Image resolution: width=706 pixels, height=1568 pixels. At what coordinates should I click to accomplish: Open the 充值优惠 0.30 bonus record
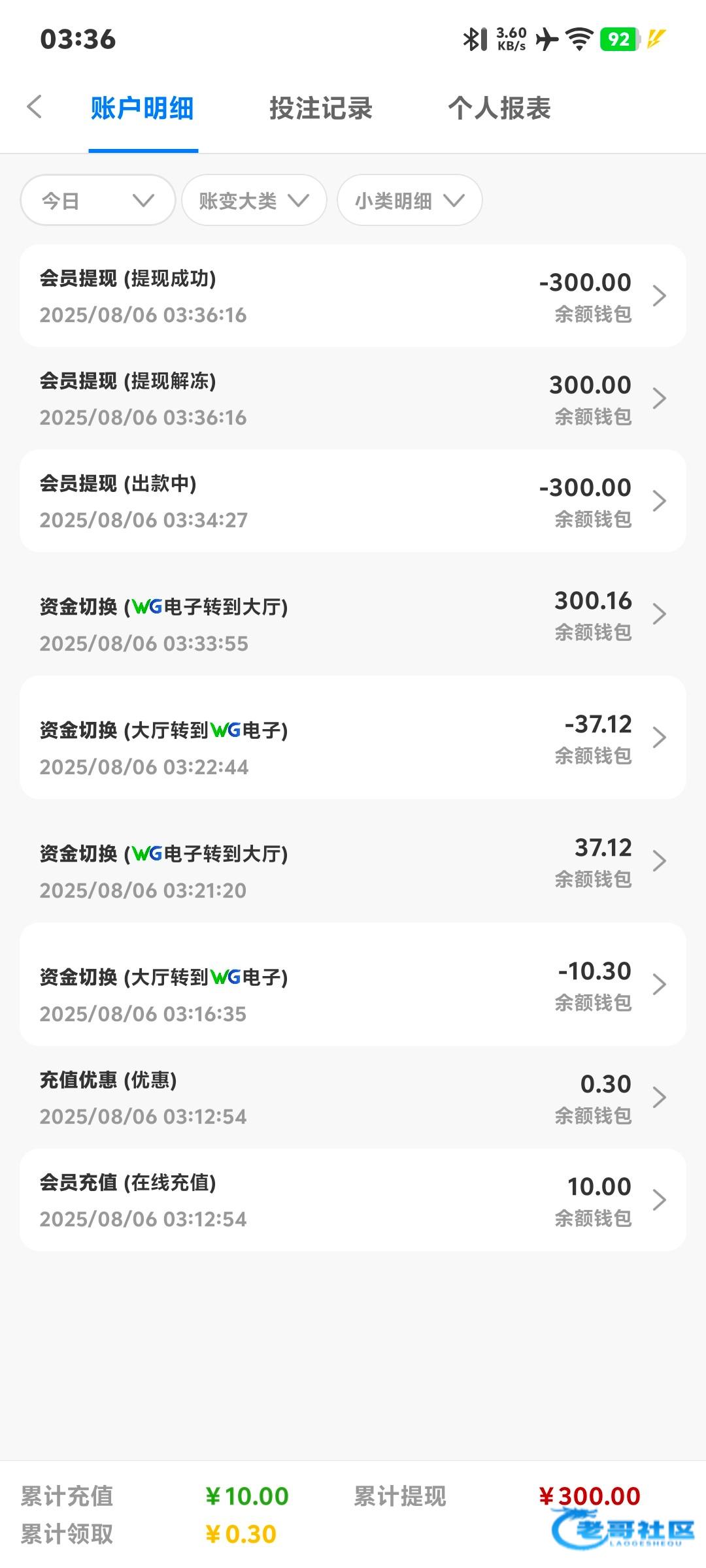coord(353,1098)
